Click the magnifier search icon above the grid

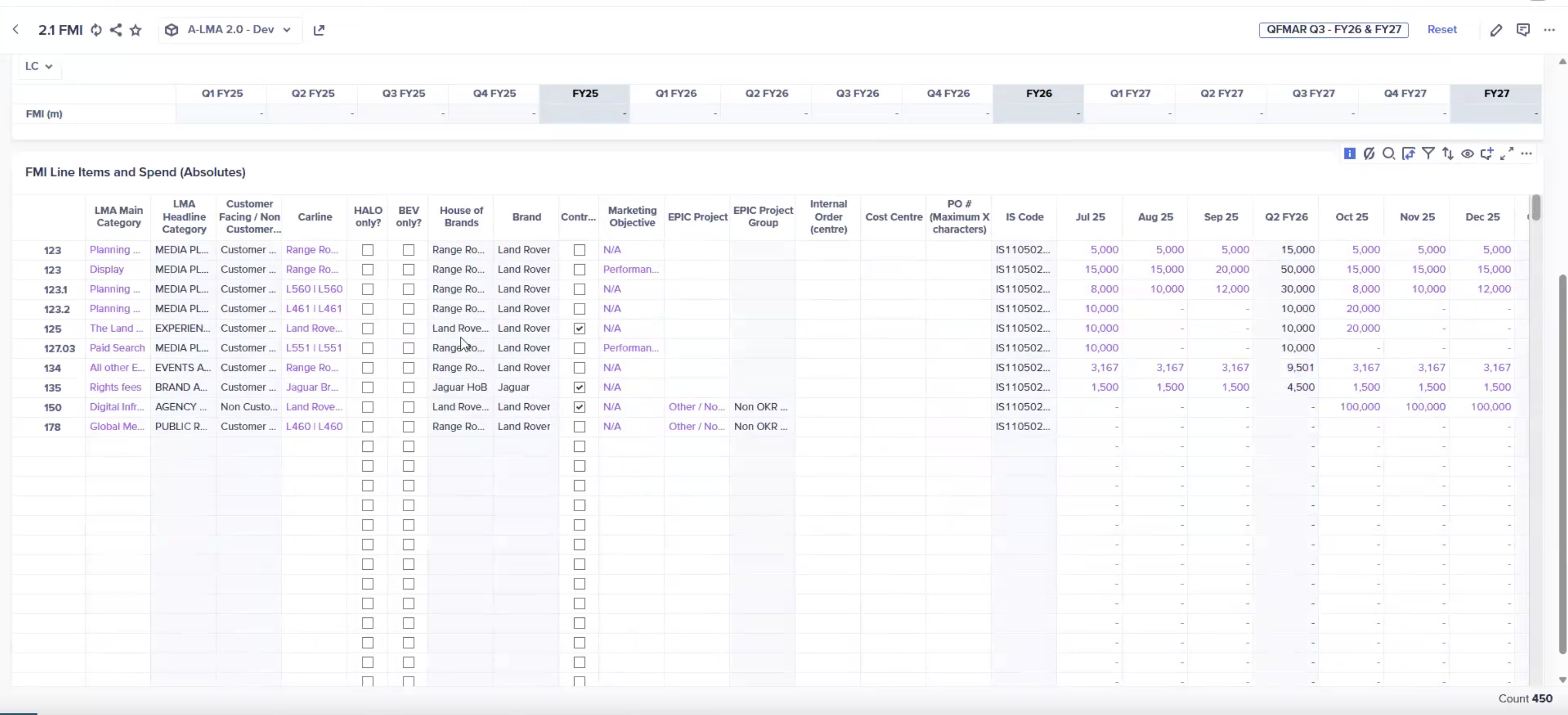click(x=1389, y=154)
